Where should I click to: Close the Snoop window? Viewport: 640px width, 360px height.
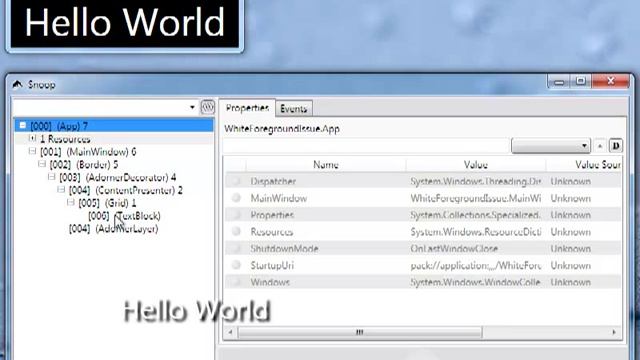tap(611, 81)
